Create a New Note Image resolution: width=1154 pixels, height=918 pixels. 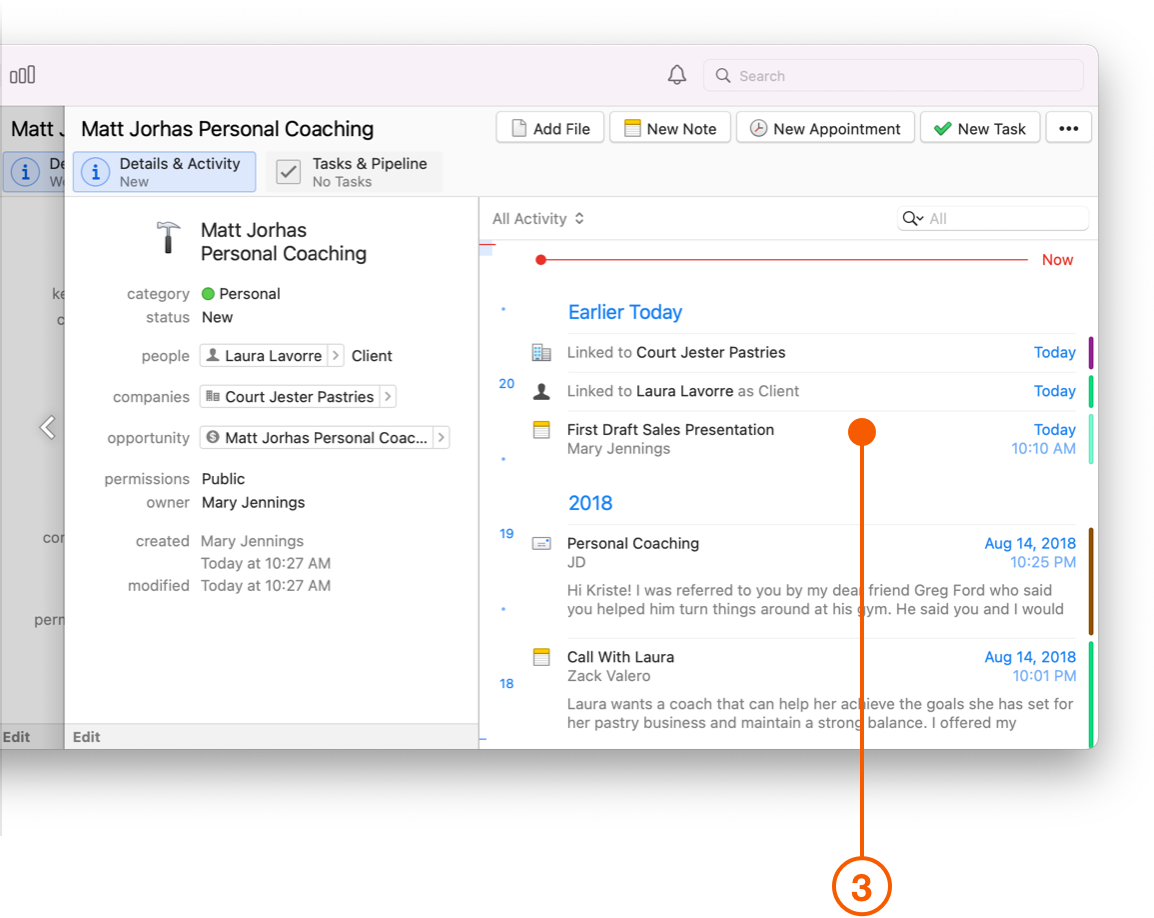[x=670, y=128]
